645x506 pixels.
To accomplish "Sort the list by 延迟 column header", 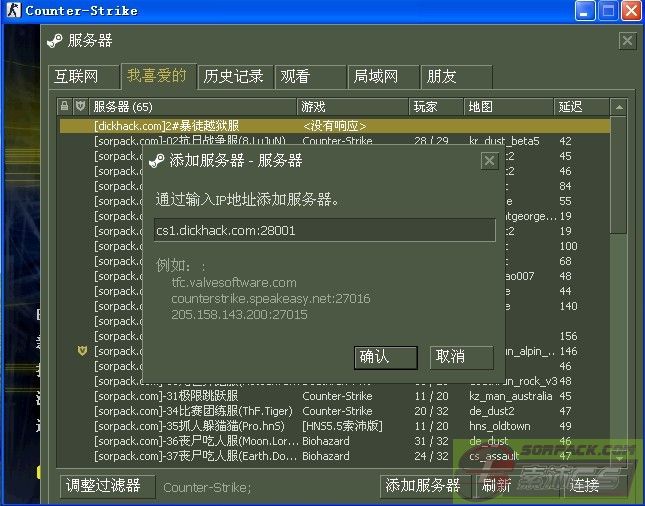I will coord(580,106).
